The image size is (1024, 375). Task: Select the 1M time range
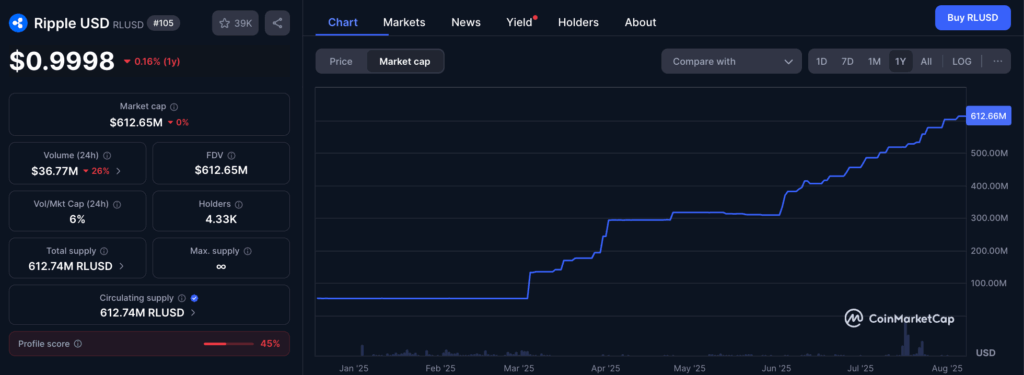pos(874,61)
